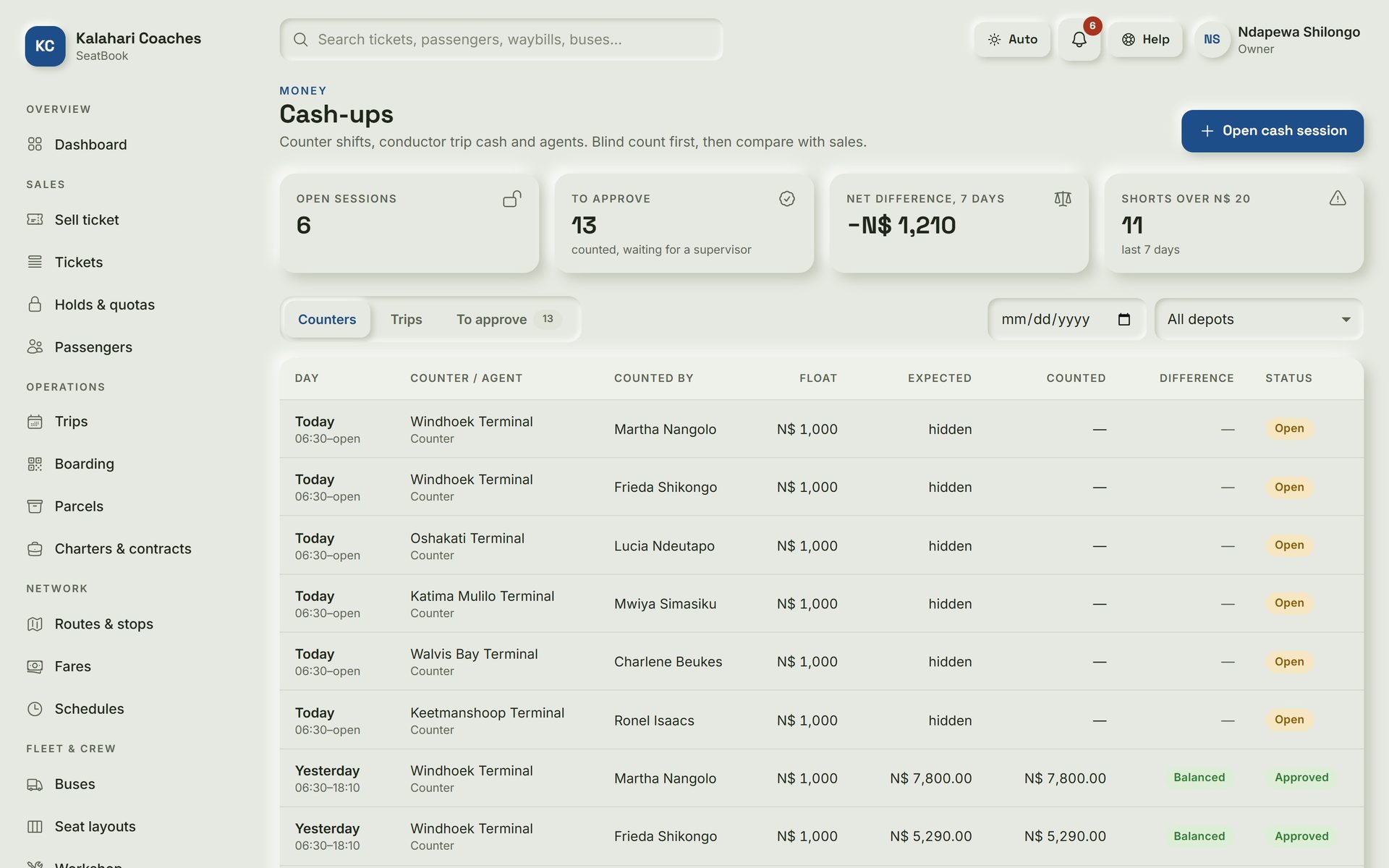Sort by the Difference column header
This screenshot has height=868, width=1389.
[1197, 378]
